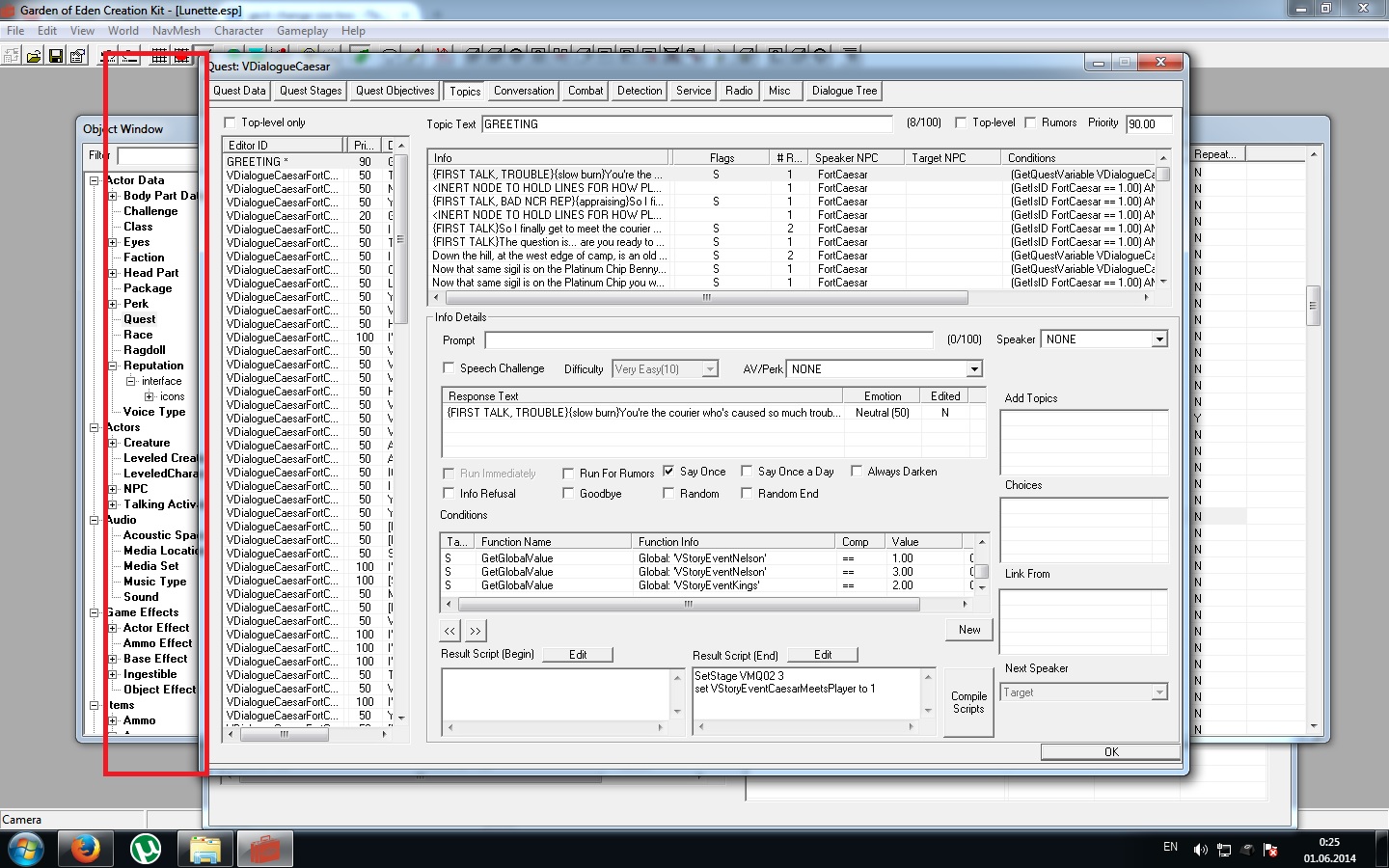Click the Compile Scripts button
This screenshot has width=1389, height=868.
(x=967, y=702)
